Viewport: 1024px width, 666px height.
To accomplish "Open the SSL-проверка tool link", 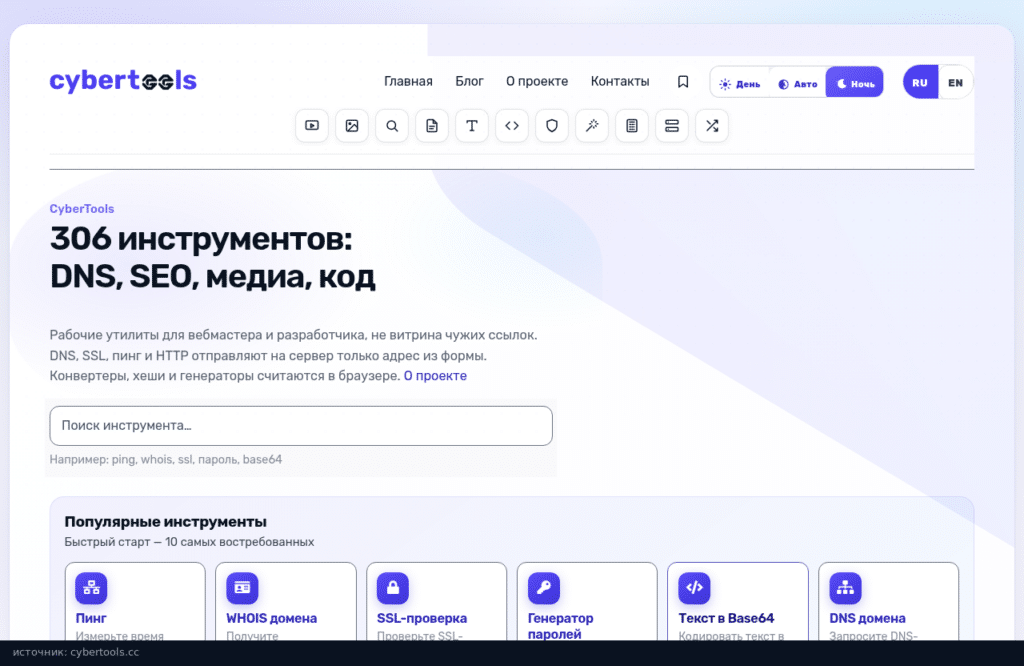I will (x=422, y=618).
